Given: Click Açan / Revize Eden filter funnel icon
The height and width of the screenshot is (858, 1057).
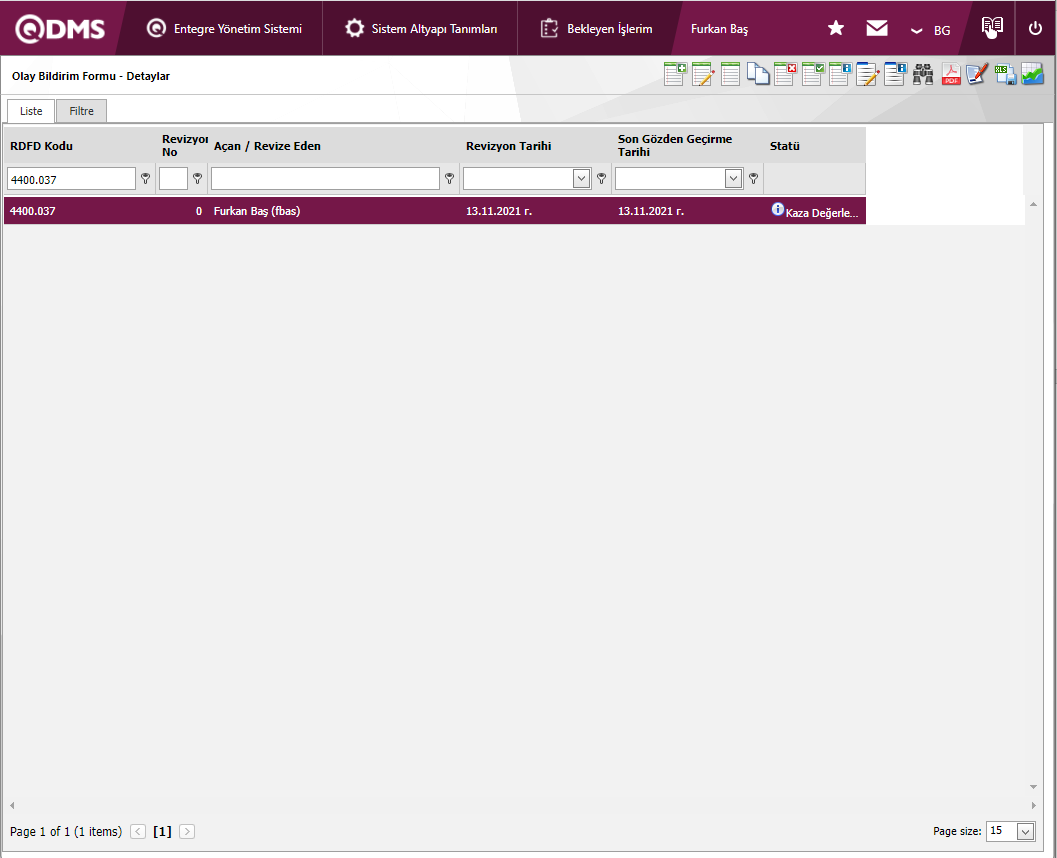Looking at the screenshot, I should pos(450,179).
